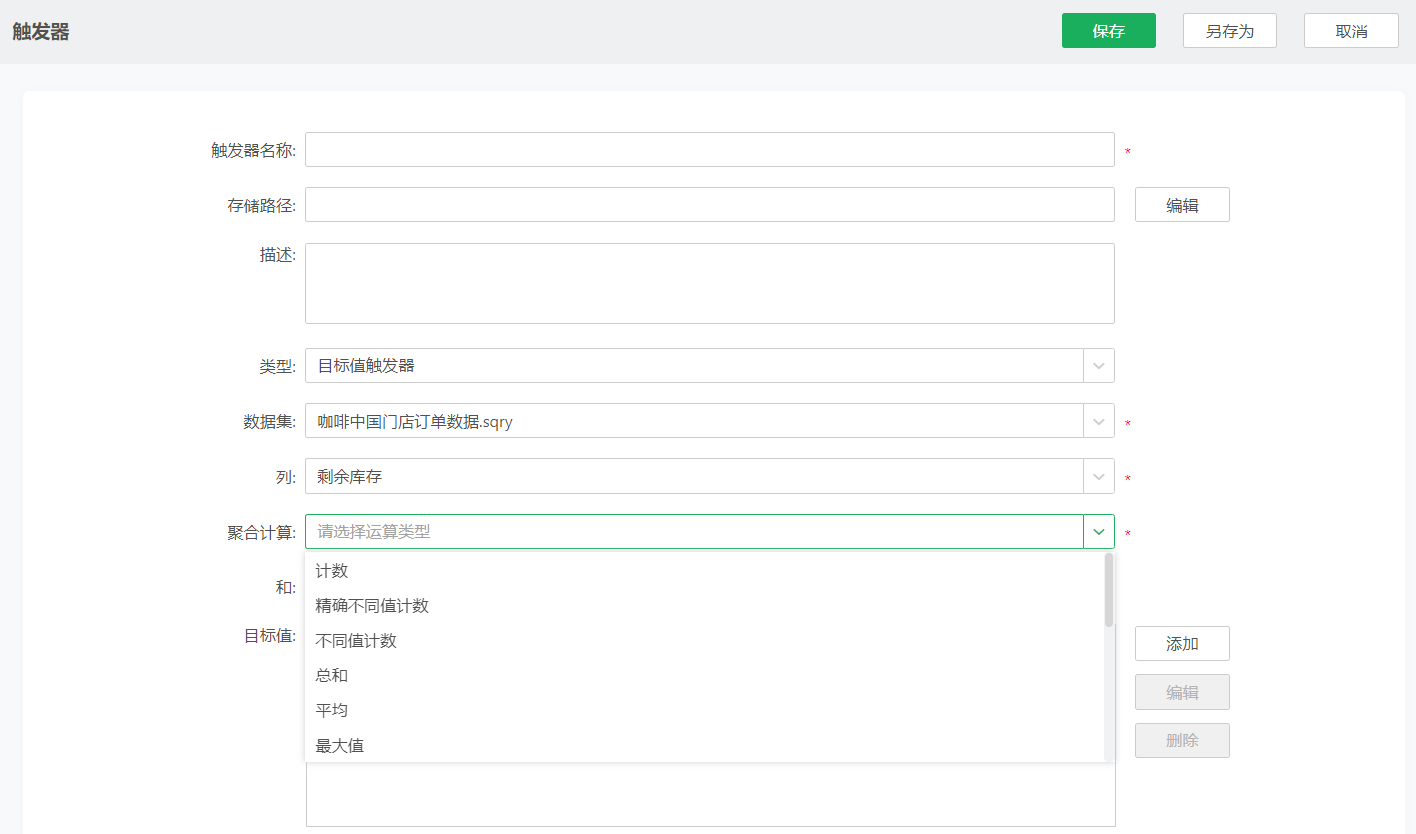Select 最大值 aggregation option
This screenshot has width=1416, height=834.
click(x=340, y=746)
